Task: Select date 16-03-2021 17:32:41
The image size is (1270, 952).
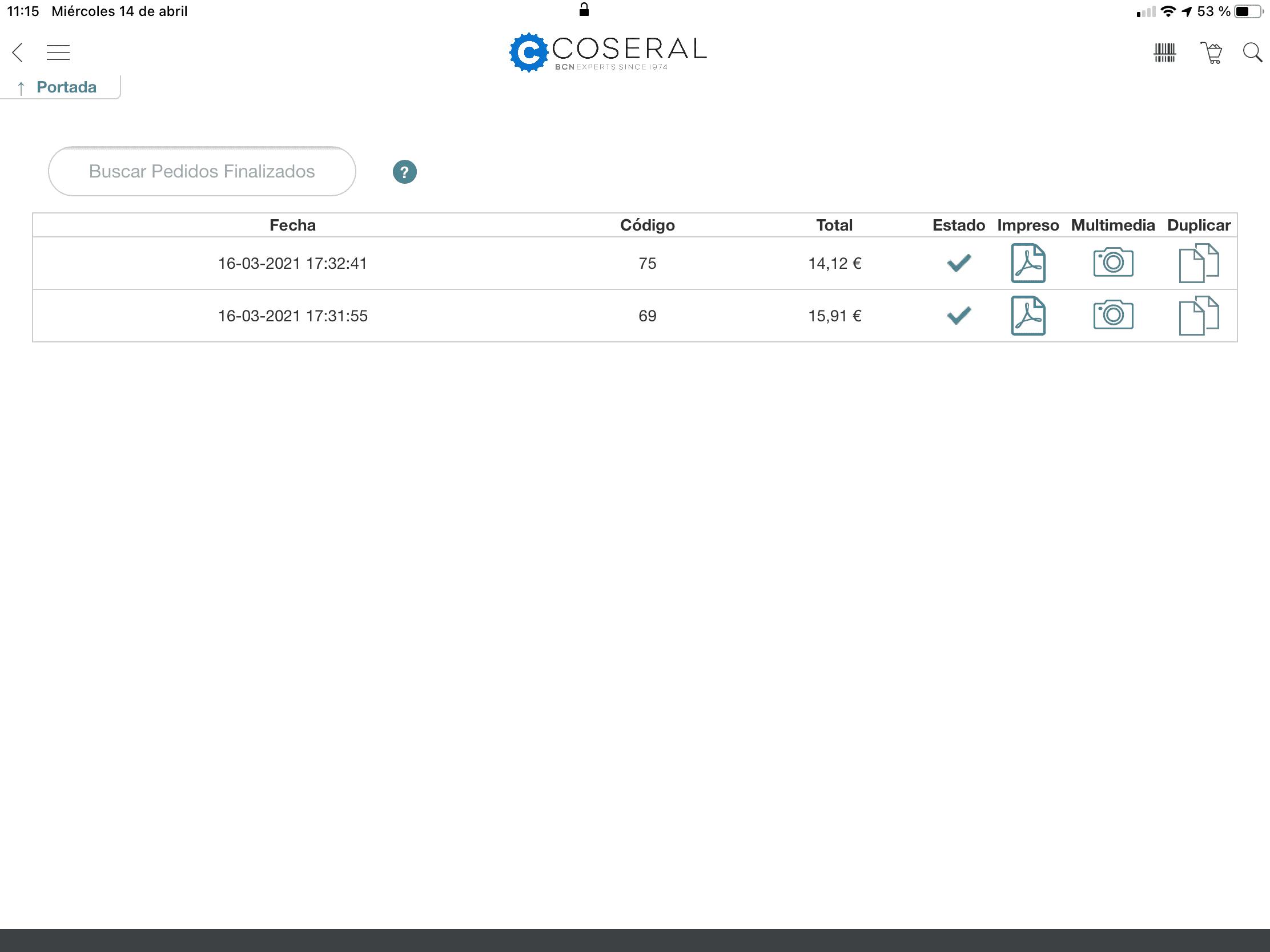Action: click(293, 263)
